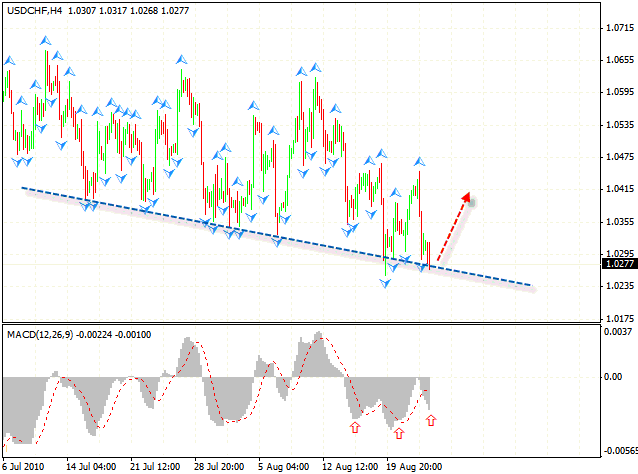Screen dimensions: 638x474
Task: Click the 28 Jul 20:00 time label
Action: pyautogui.click(x=219, y=466)
